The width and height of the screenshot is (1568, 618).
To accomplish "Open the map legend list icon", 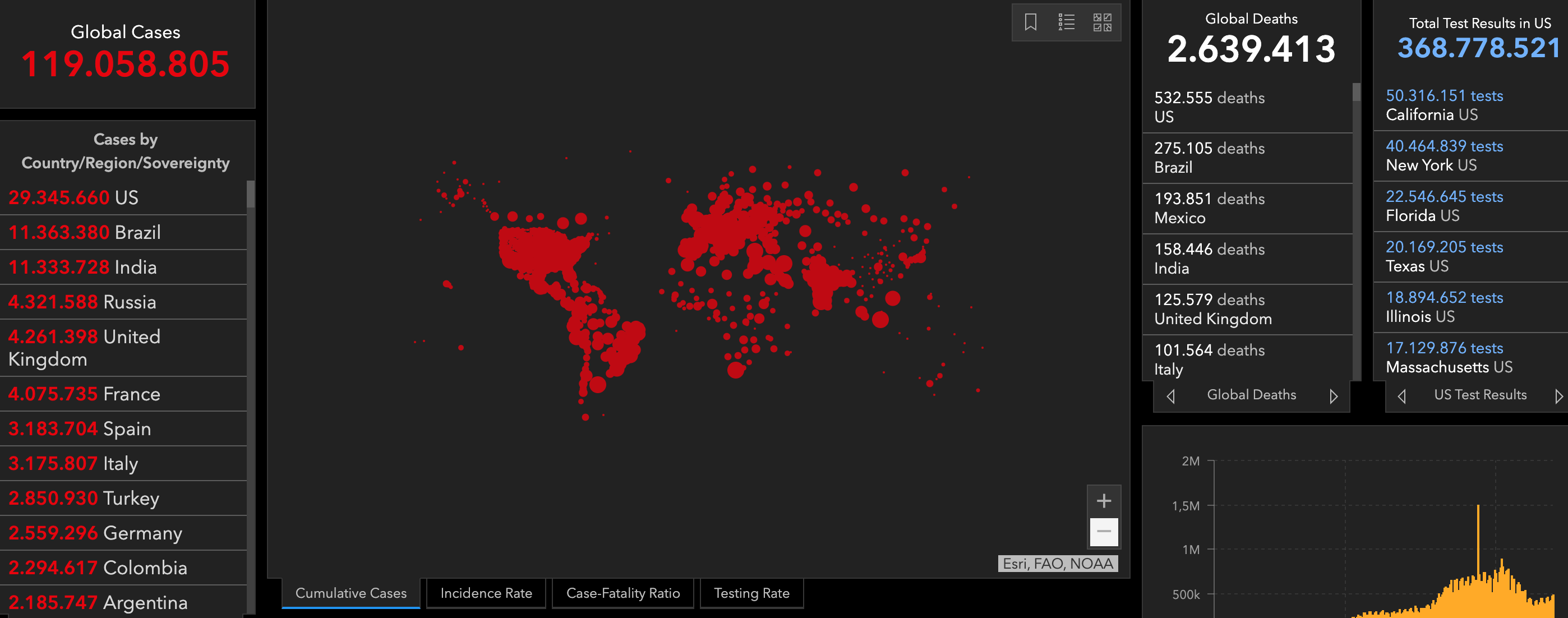I will click(1066, 22).
